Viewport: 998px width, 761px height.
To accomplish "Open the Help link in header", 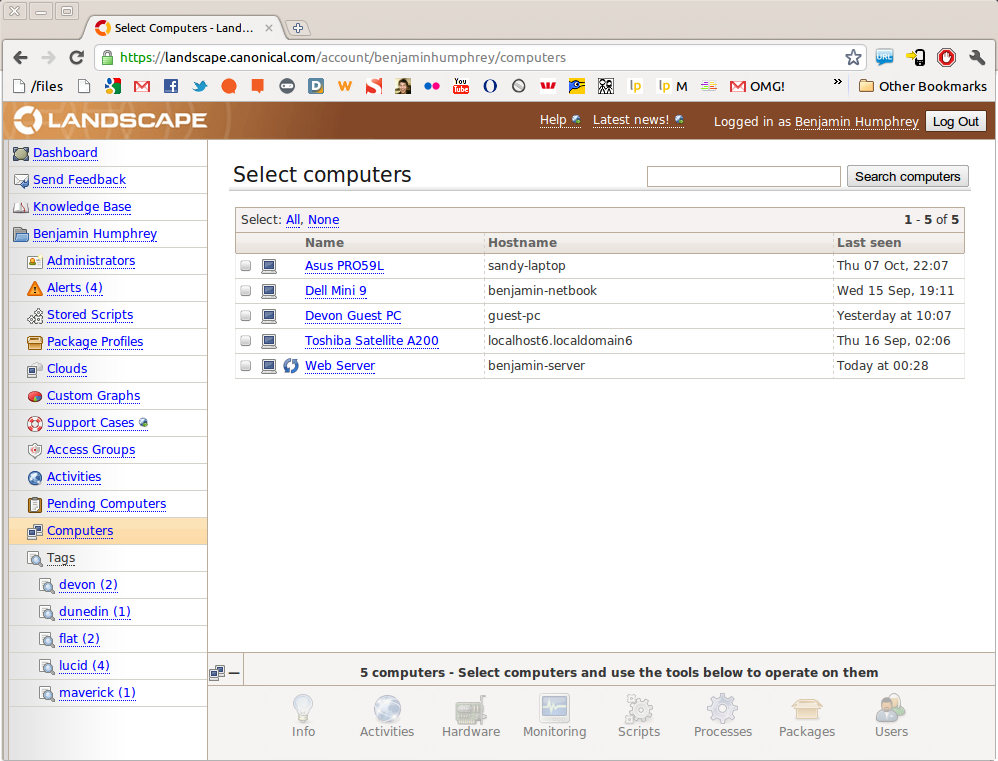I will pos(553,120).
